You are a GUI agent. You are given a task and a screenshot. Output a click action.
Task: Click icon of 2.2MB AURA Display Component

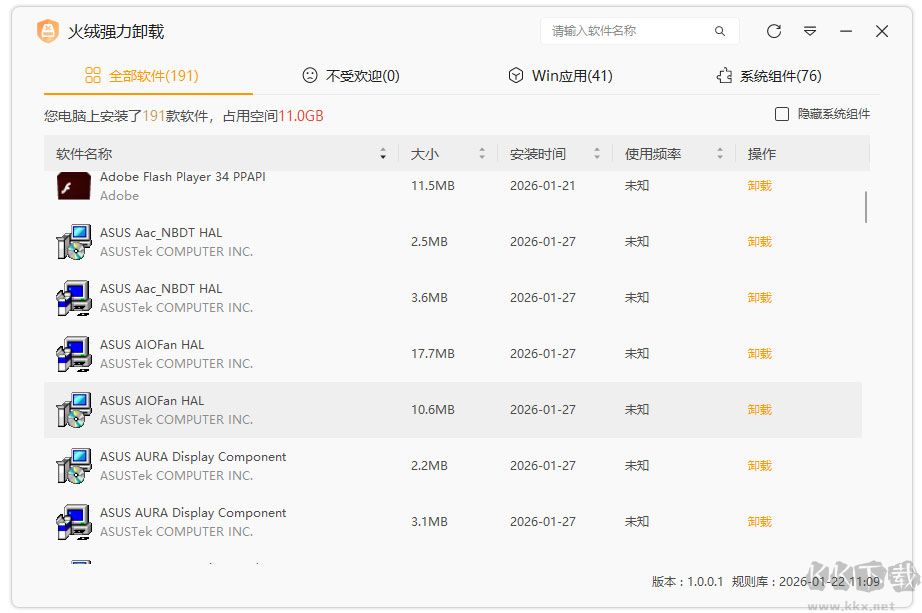click(74, 465)
